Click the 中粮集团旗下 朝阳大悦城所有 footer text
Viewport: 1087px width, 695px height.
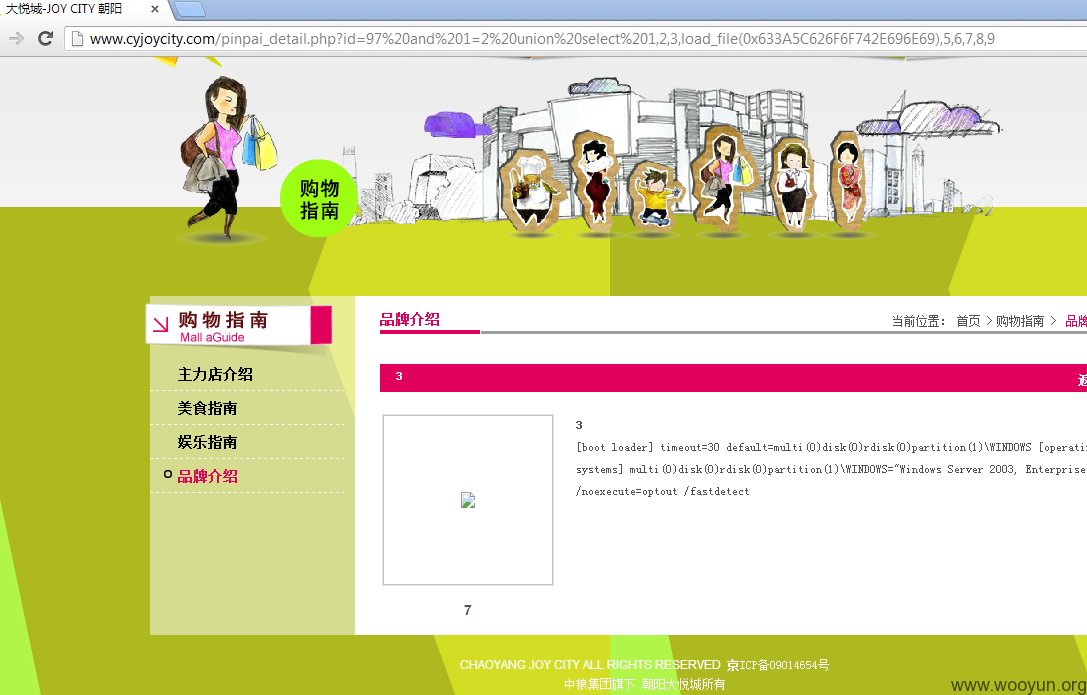[645, 684]
